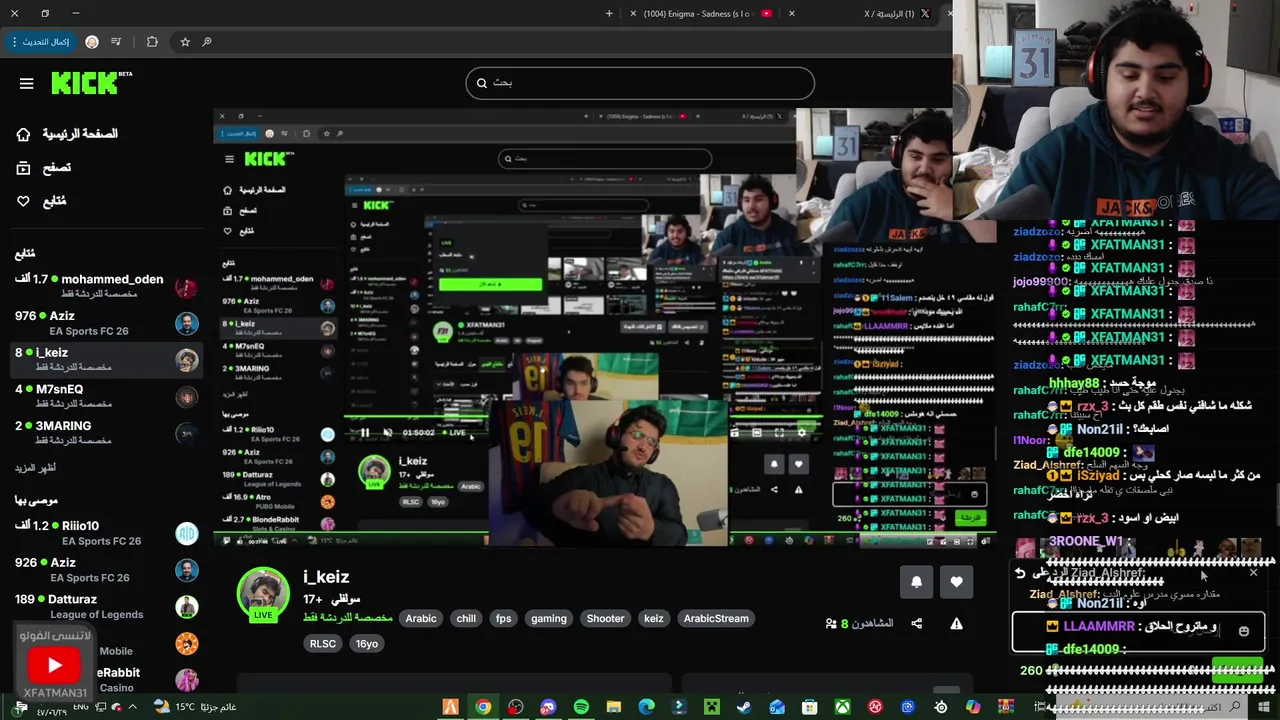Select the gaming tag
Image resolution: width=1280 pixels, height=720 pixels.
click(x=549, y=619)
